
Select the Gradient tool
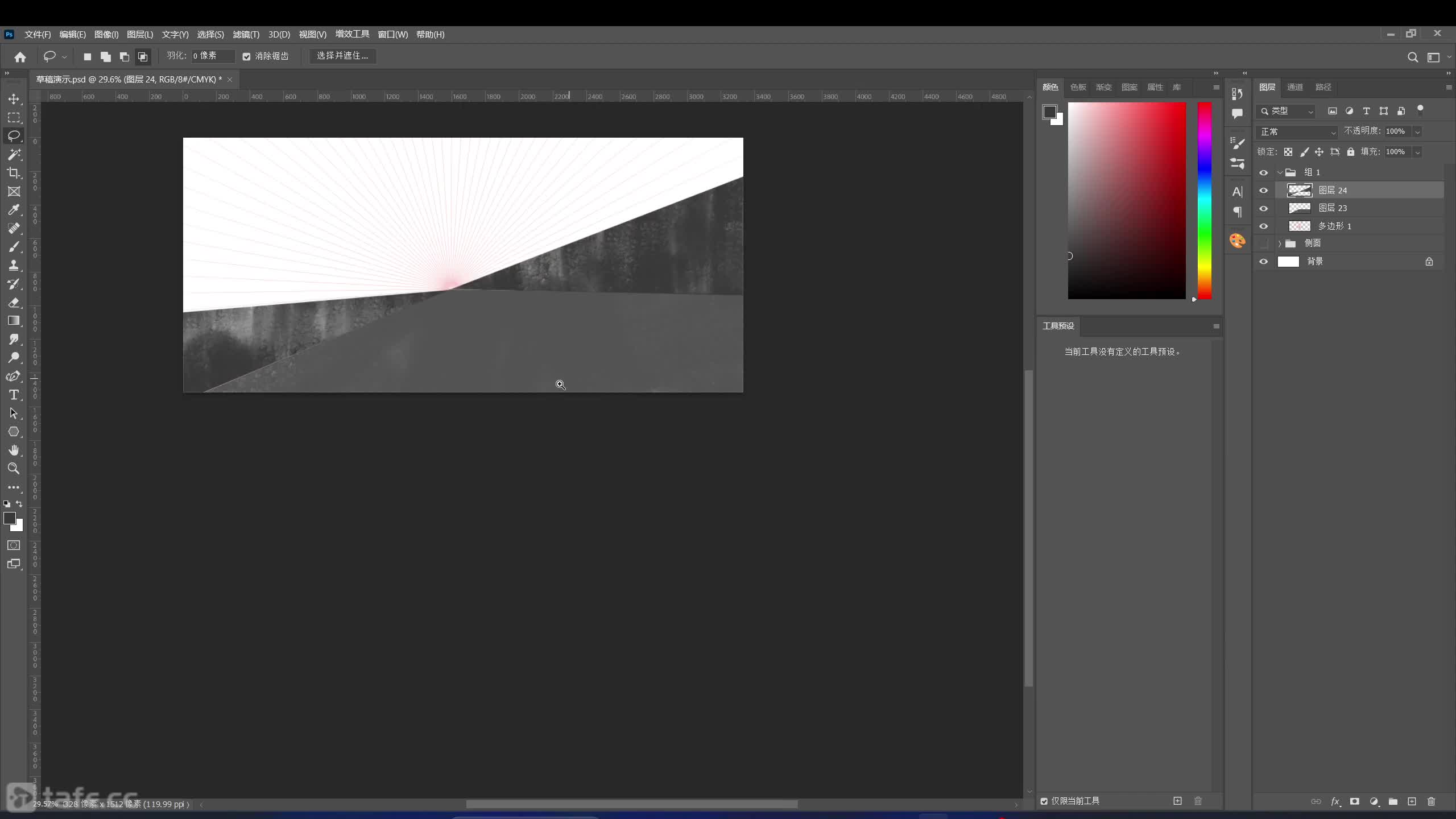pos(14,321)
